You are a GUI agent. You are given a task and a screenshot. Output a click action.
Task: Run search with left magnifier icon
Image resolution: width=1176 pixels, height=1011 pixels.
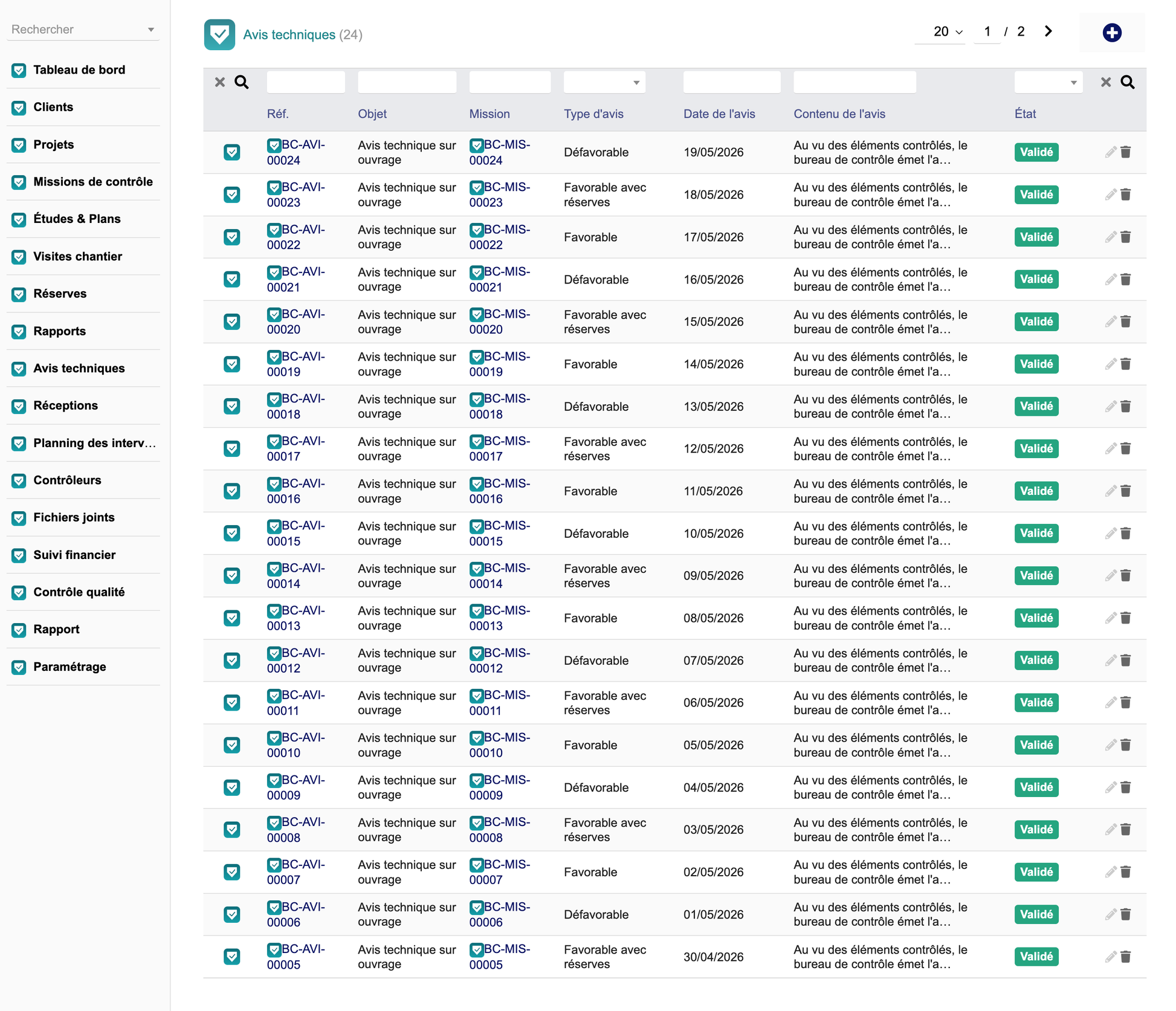point(242,82)
